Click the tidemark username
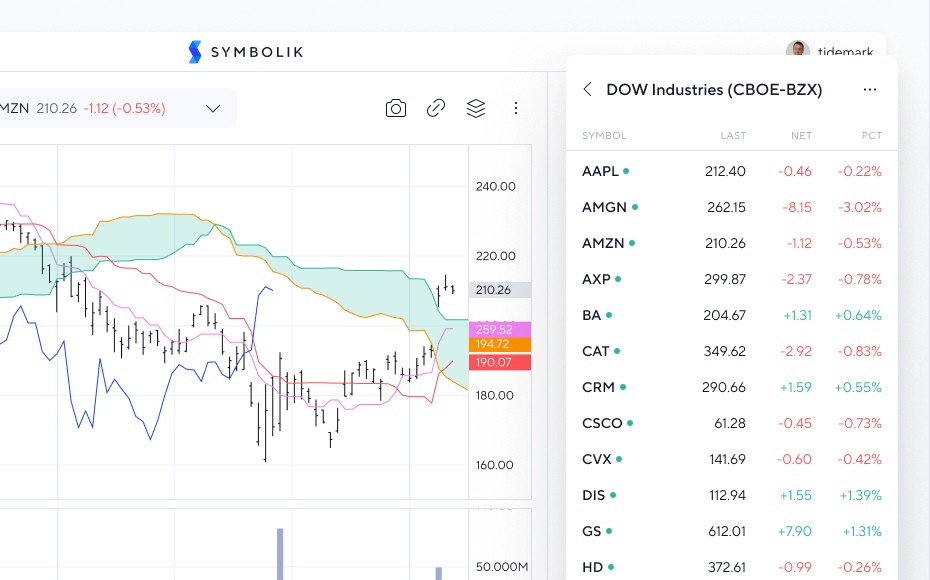 [x=845, y=52]
